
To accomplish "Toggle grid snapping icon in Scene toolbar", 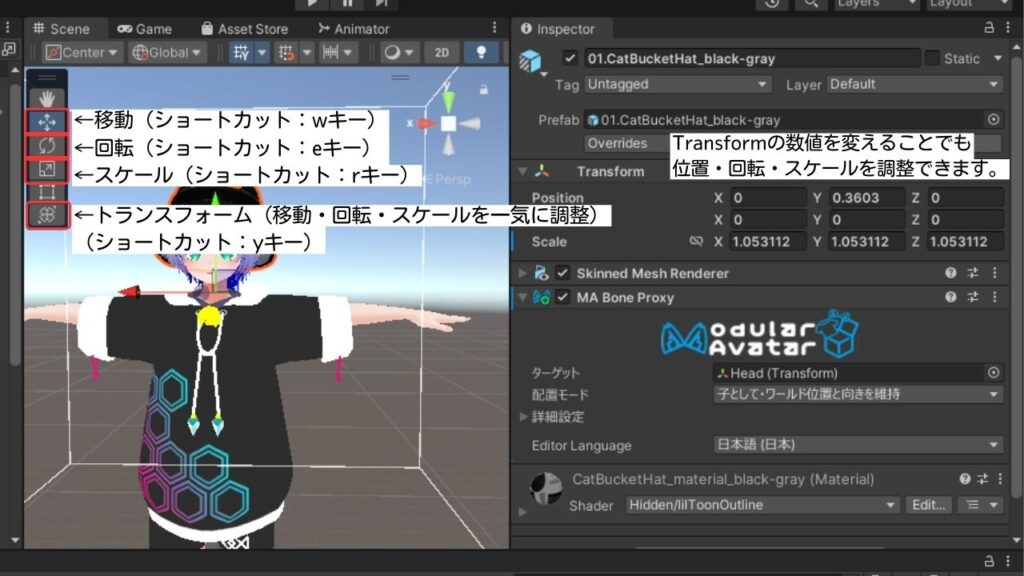I will click(285, 53).
